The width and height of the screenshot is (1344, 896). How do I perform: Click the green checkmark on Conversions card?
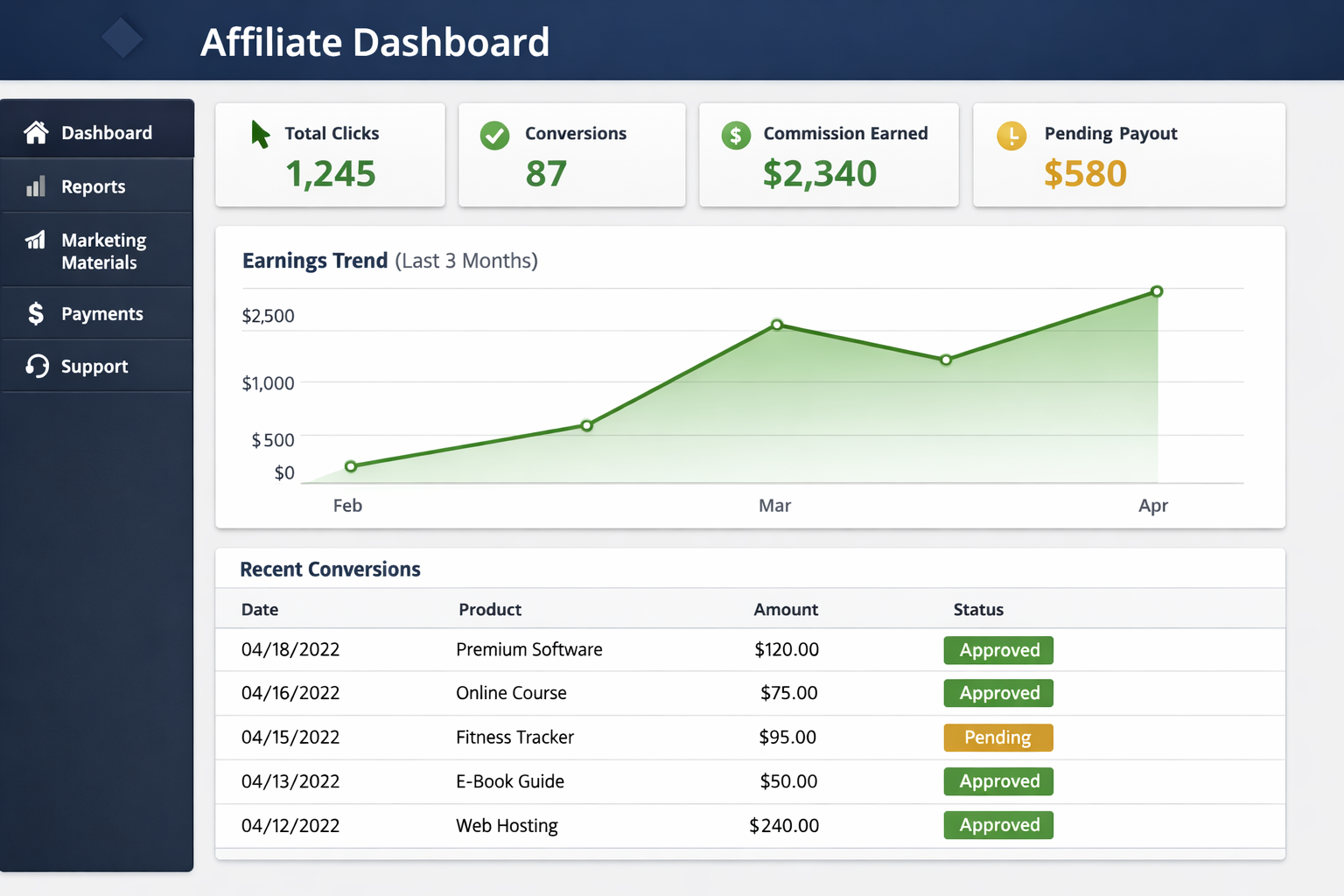pos(494,136)
